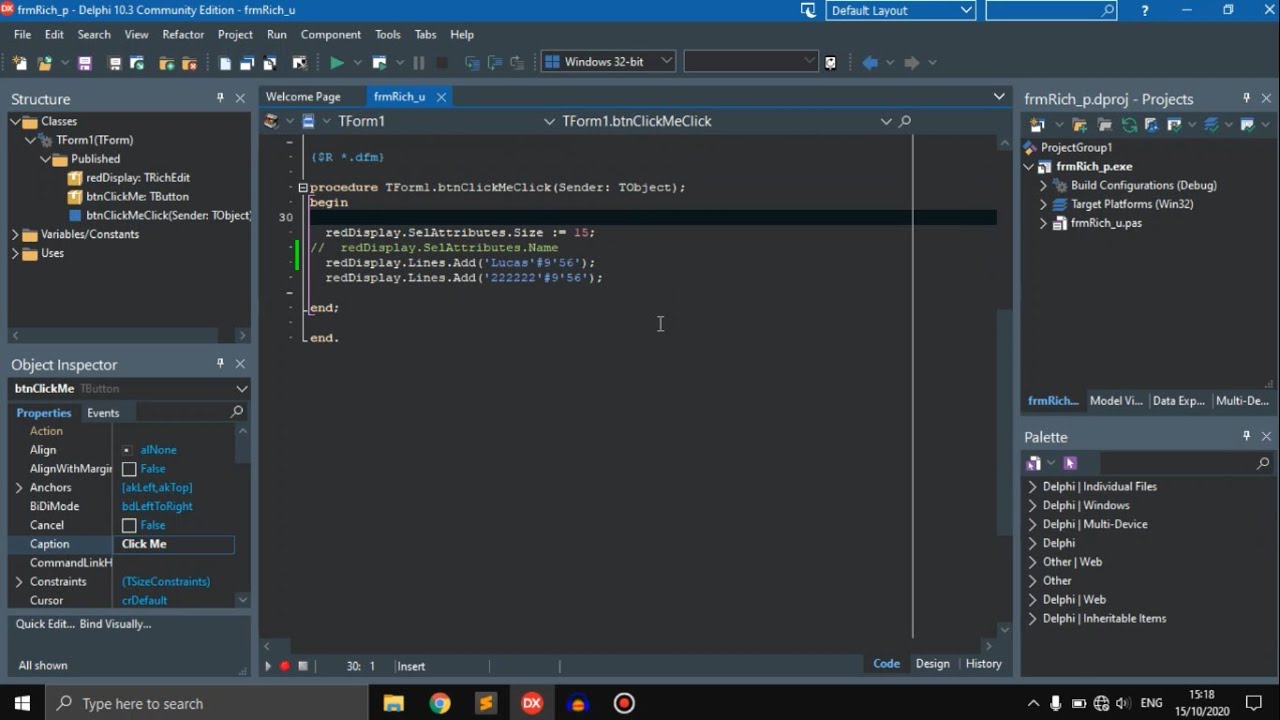Viewport: 1280px width, 720px height.
Task: Save the current file with purple disk icon
Action: pyautogui.click(x=85, y=62)
